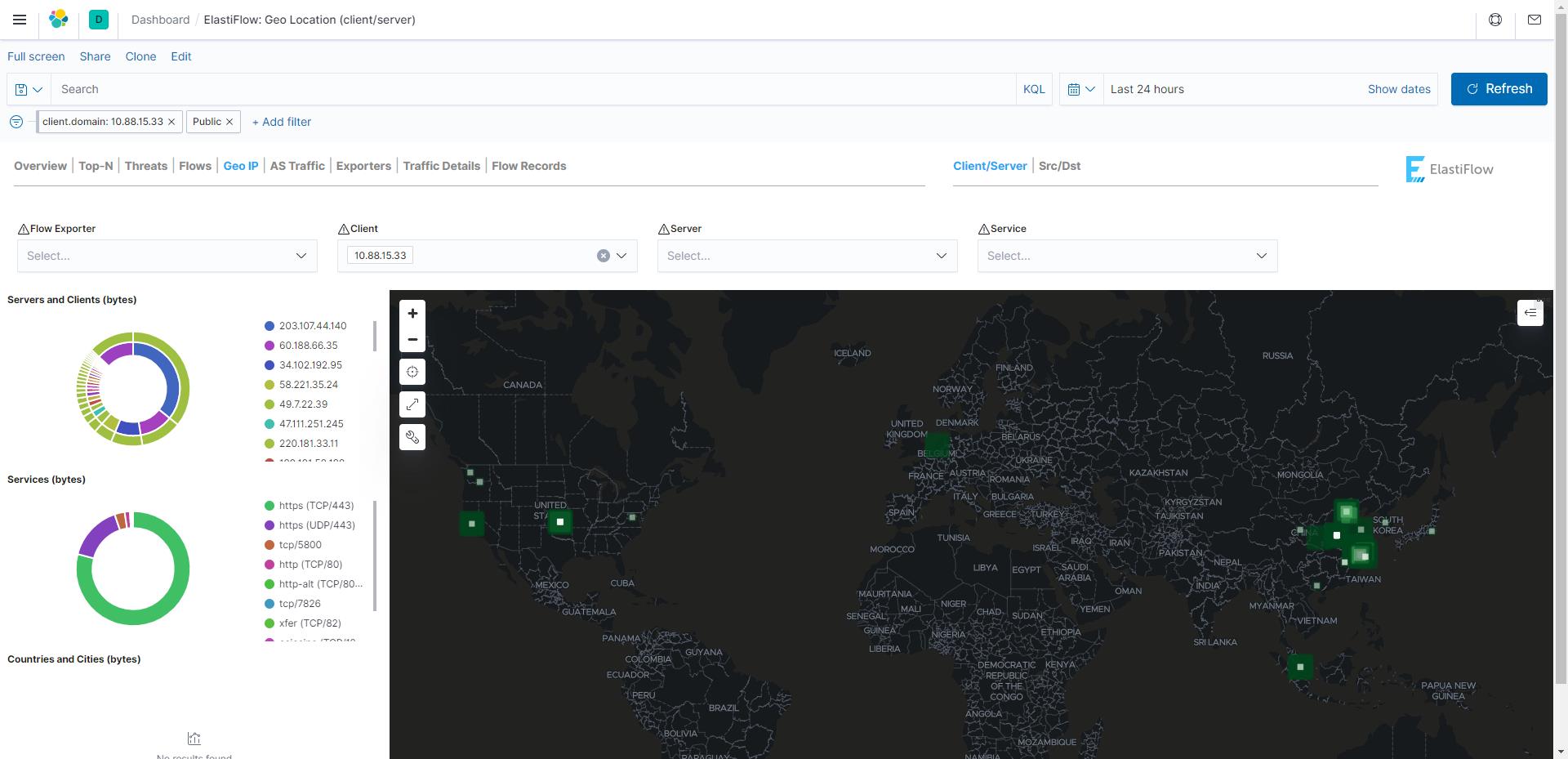Open the map tools wrench

(412, 437)
